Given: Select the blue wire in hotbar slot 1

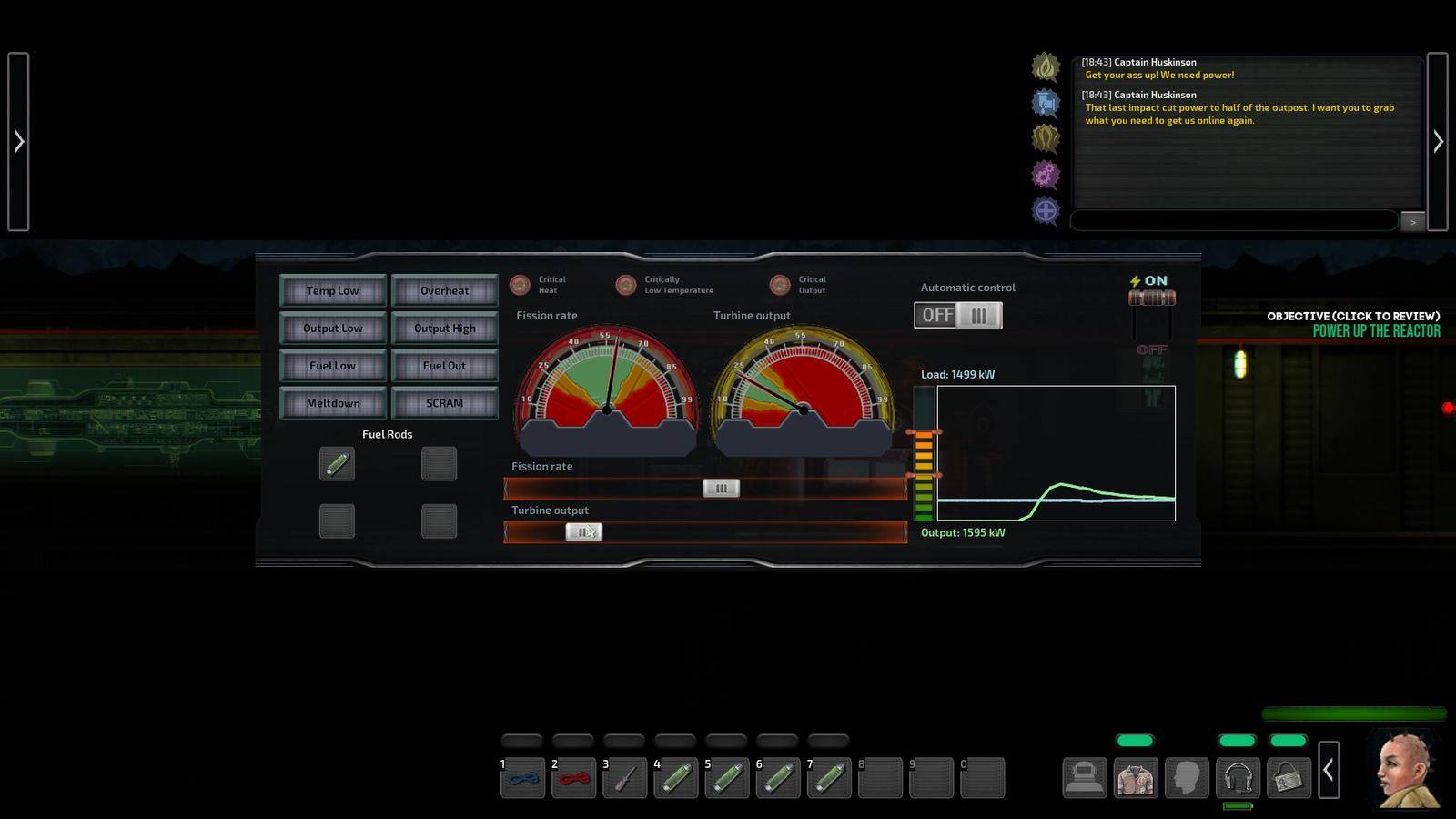Looking at the screenshot, I should [522, 778].
